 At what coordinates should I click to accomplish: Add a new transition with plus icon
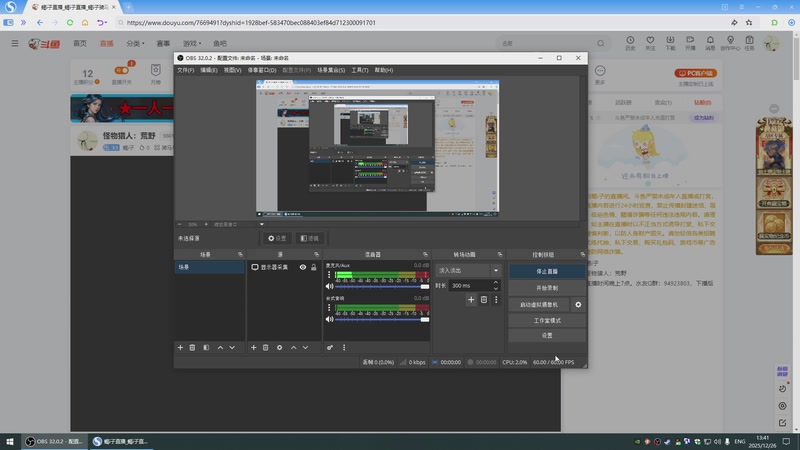[x=471, y=299]
